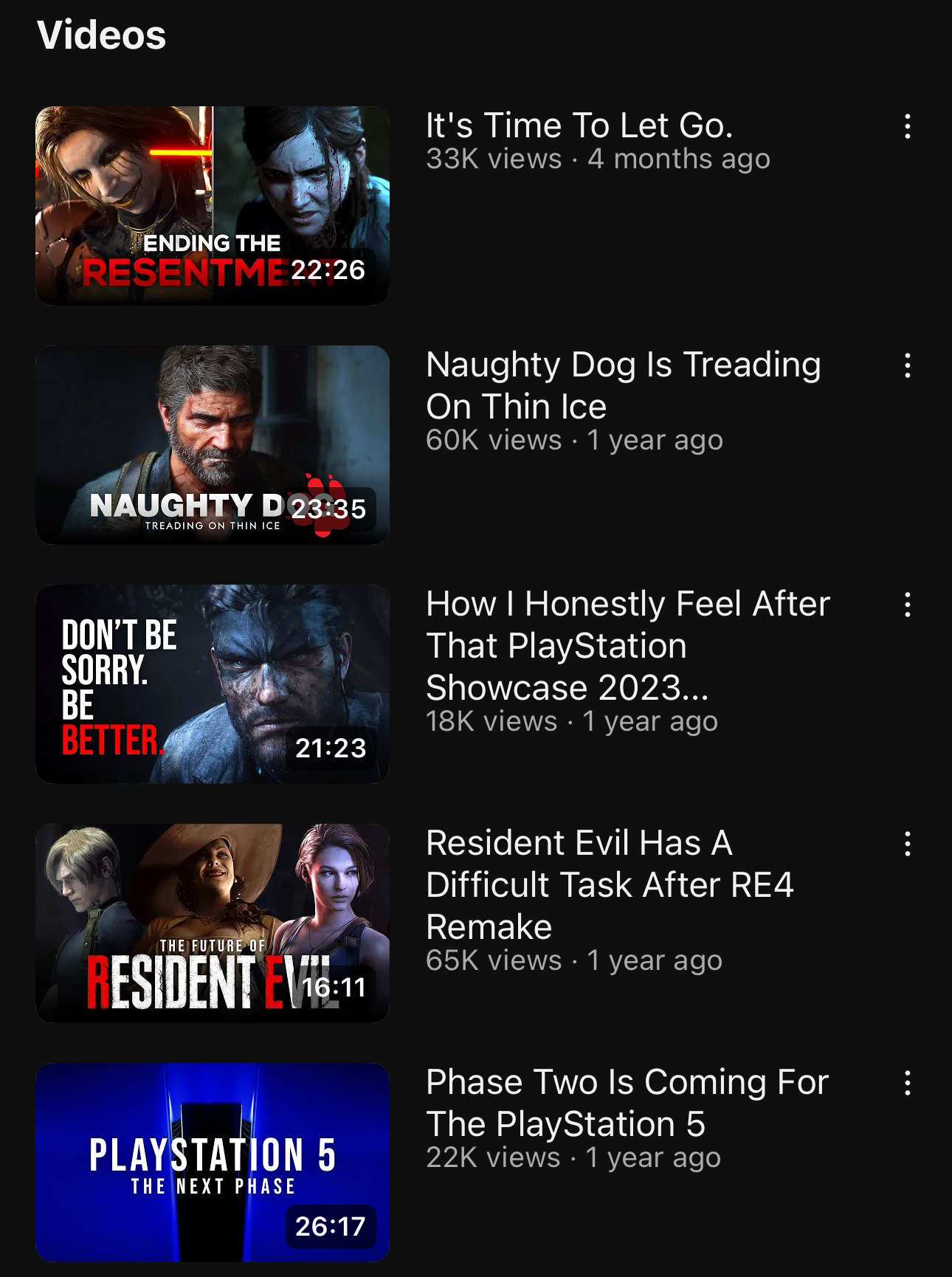
Task: Play The Future of Resident Evil thumbnail
Action: coord(213,923)
